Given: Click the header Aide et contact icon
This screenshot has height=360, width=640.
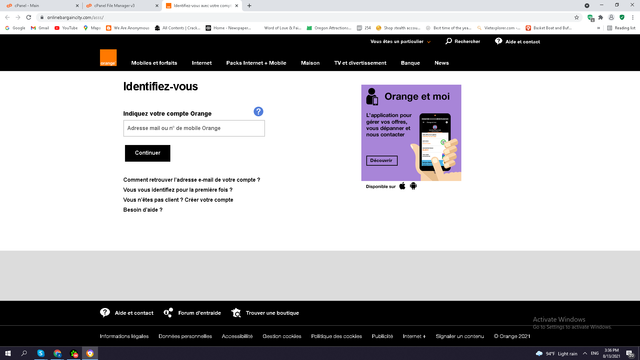Looking at the screenshot, I should (498, 41).
